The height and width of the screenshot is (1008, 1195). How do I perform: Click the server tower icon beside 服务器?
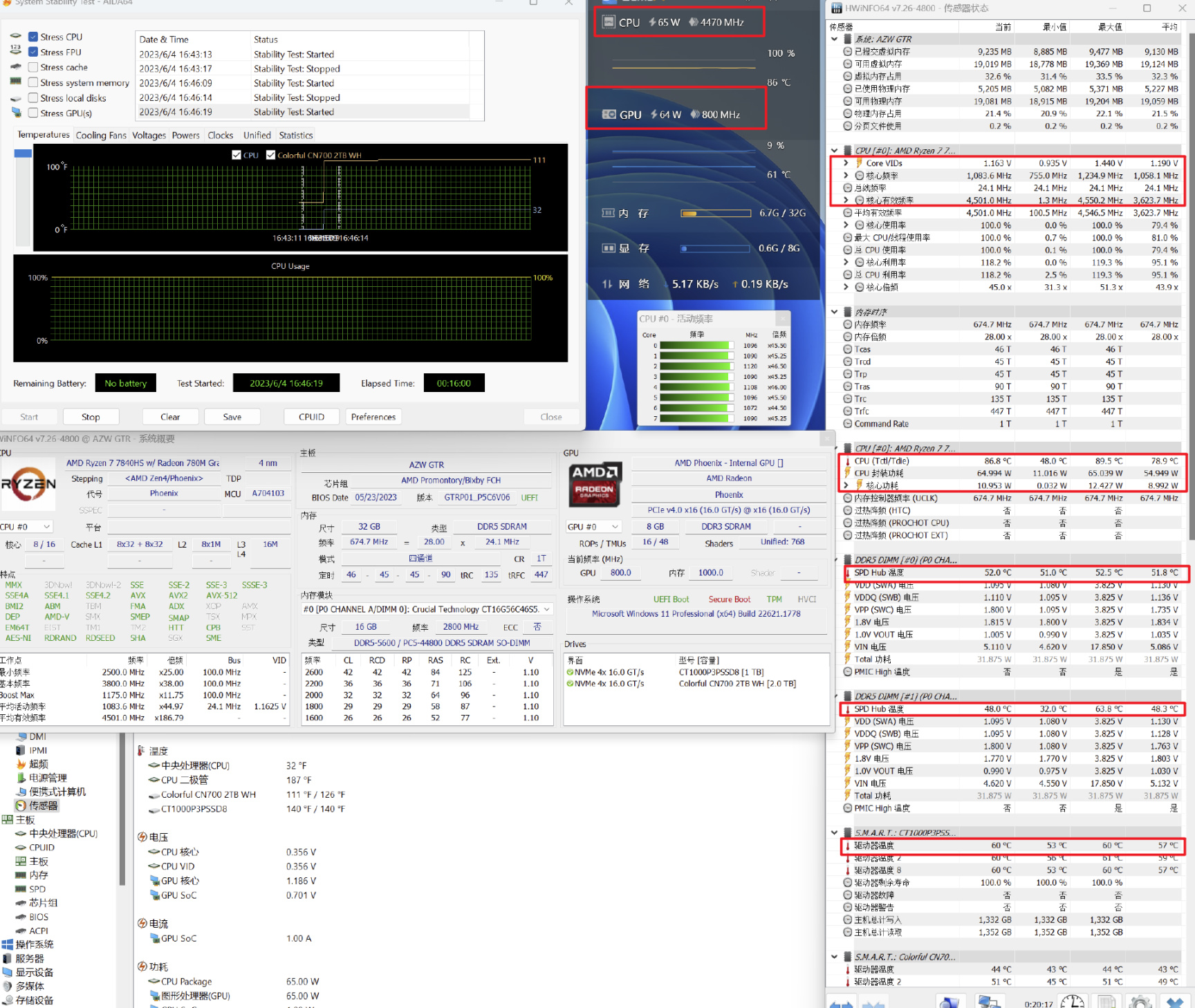(8, 958)
